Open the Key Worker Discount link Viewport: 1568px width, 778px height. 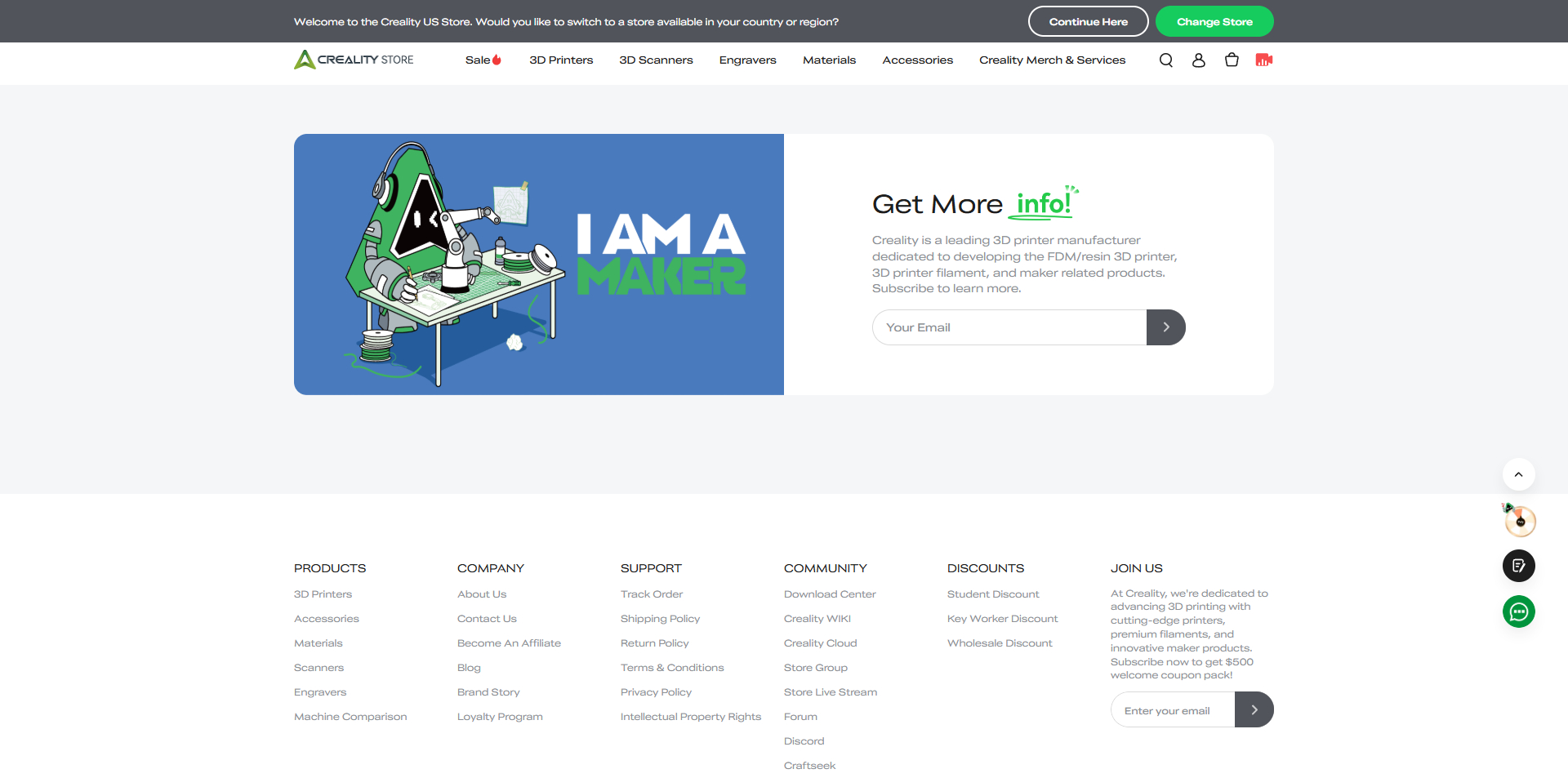click(x=1002, y=619)
